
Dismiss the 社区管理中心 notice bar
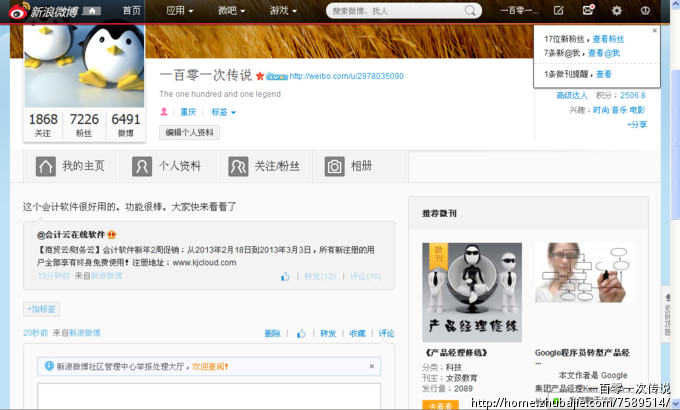click(372, 366)
